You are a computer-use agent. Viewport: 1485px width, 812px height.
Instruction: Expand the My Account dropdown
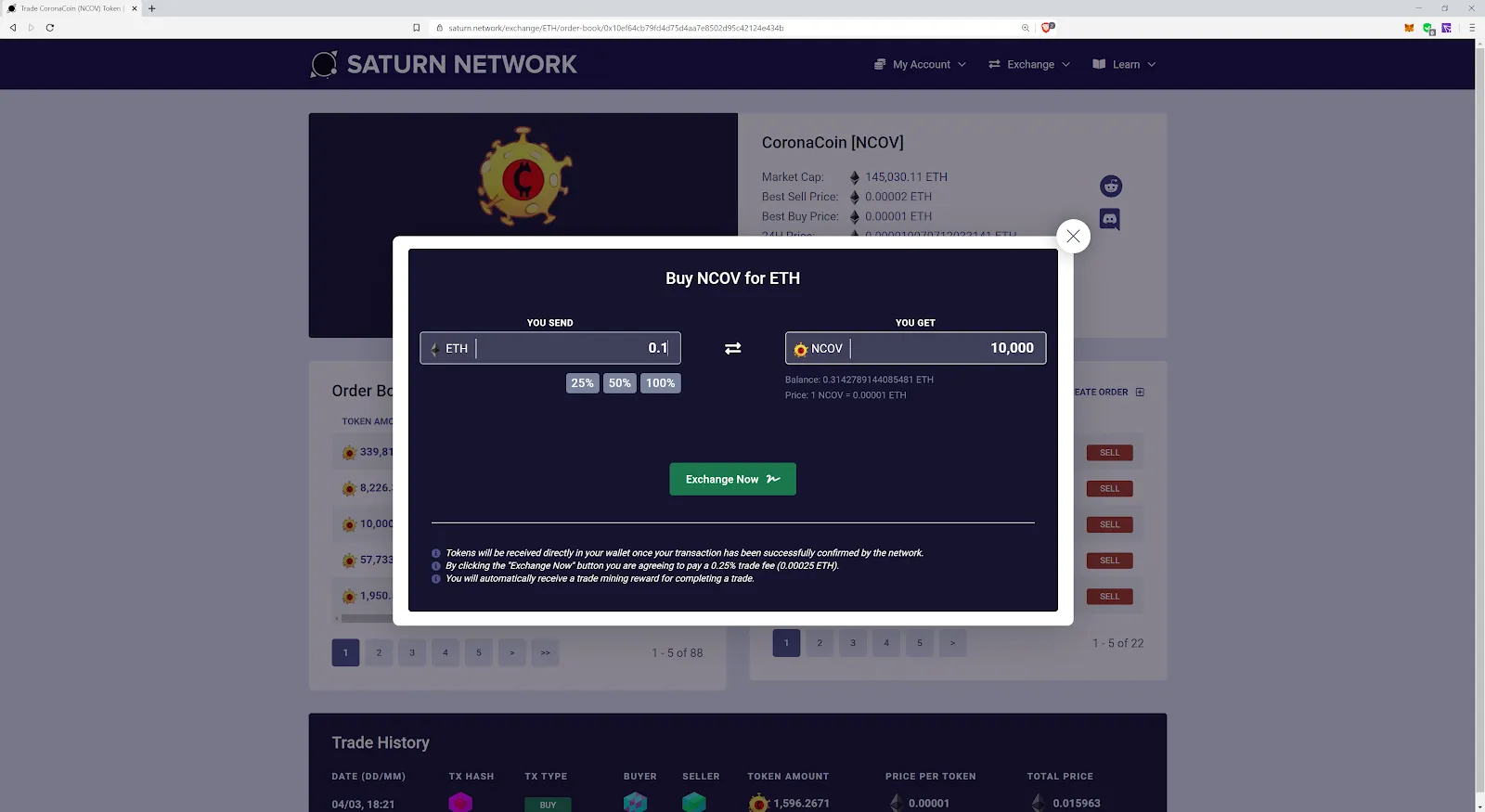point(920,64)
